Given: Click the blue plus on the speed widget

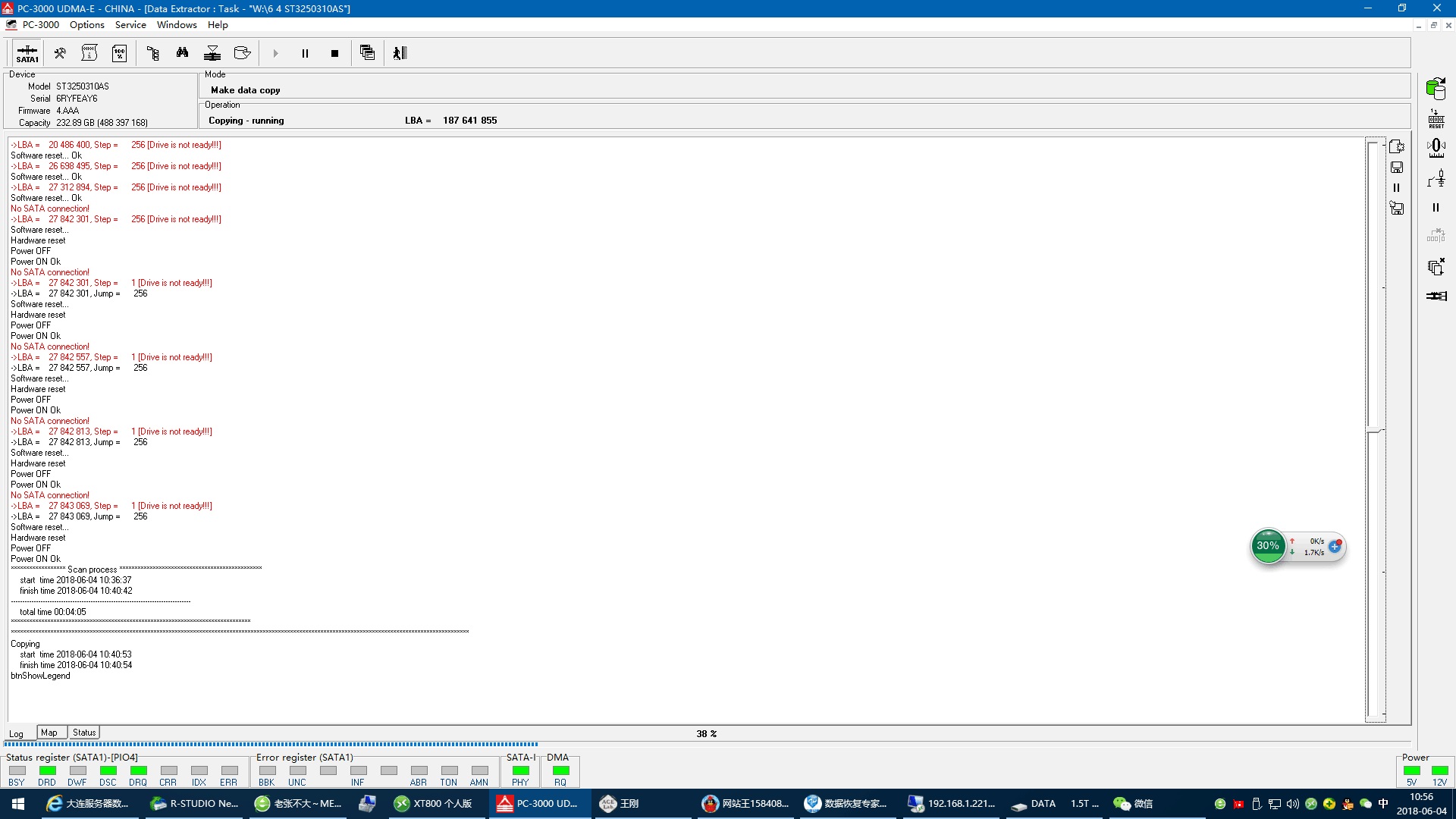Looking at the screenshot, I should [1335, 546].
